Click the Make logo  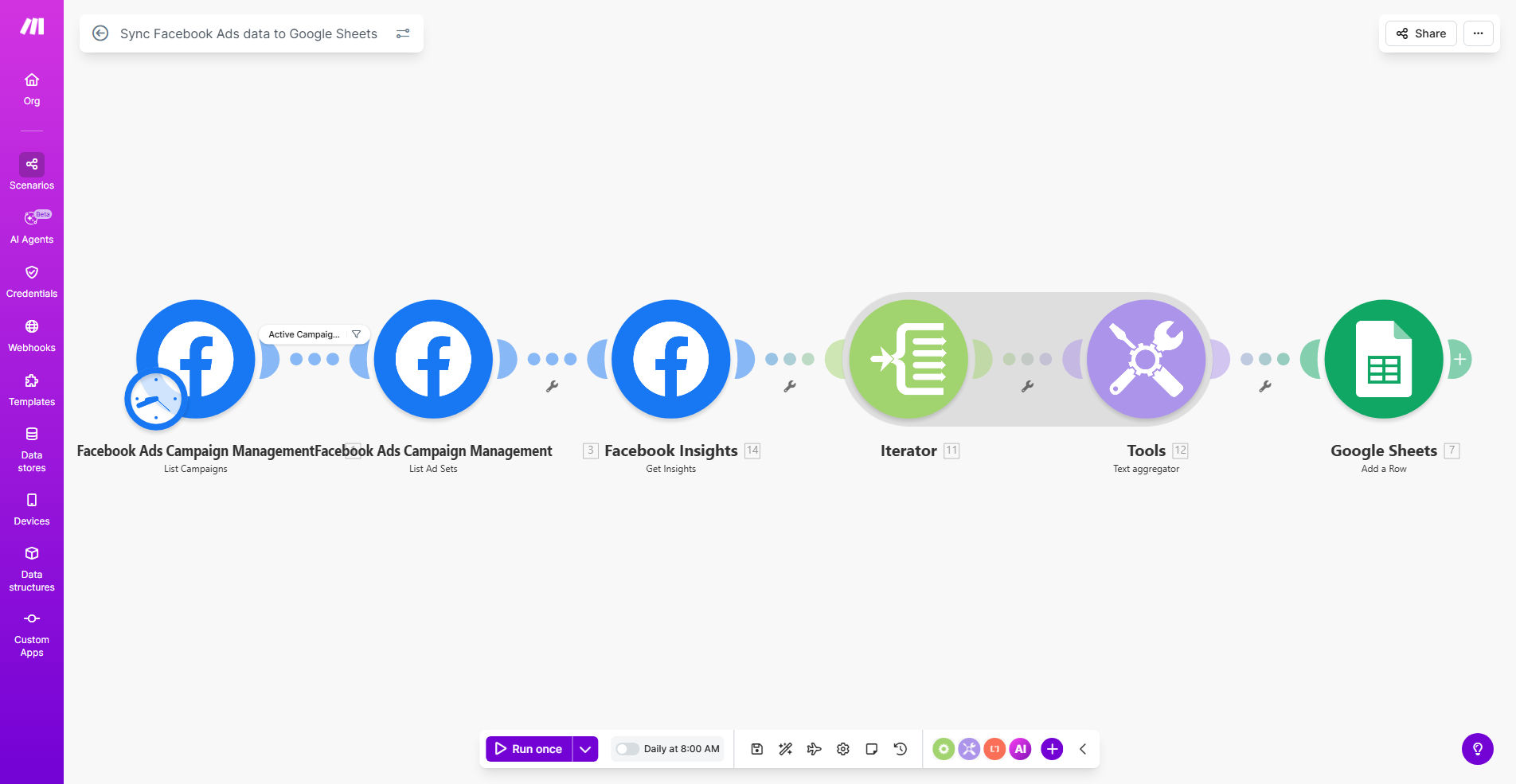click(x=32, y=27)
